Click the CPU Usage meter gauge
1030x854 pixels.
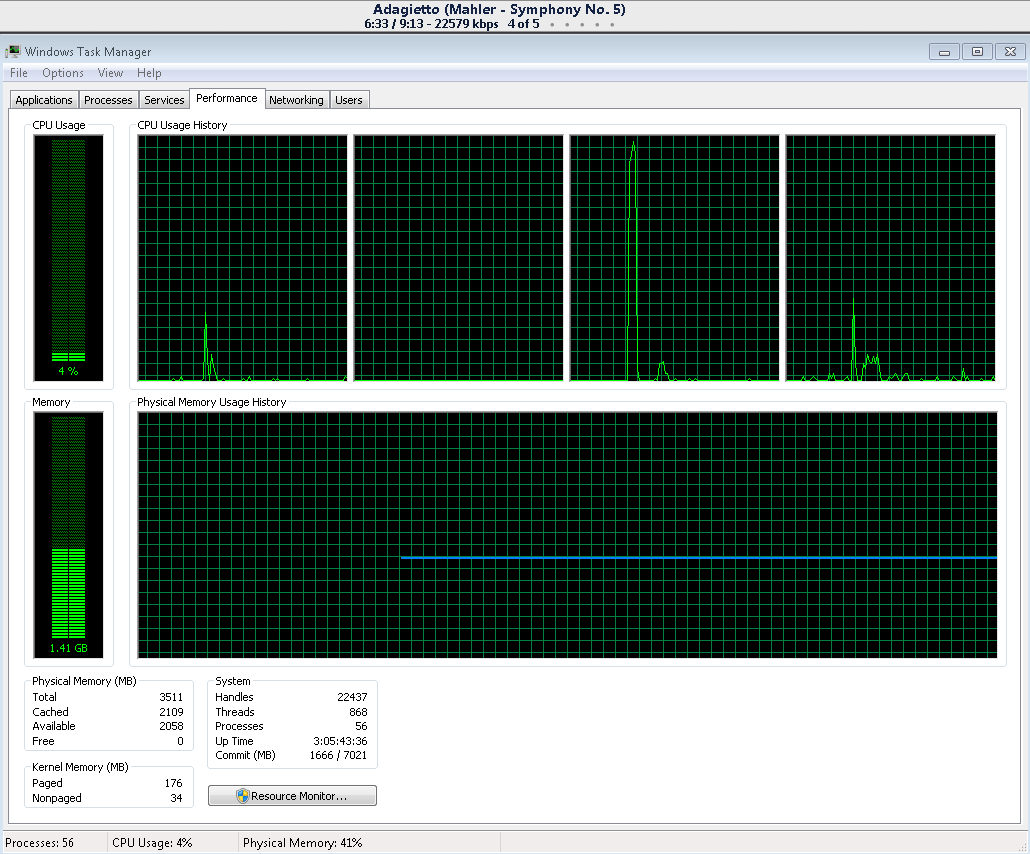coord(68,258)
